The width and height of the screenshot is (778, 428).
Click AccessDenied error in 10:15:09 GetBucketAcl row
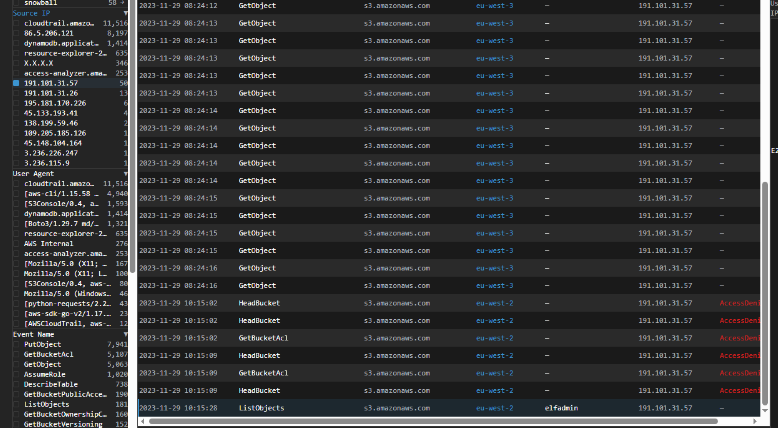[739, 373]
